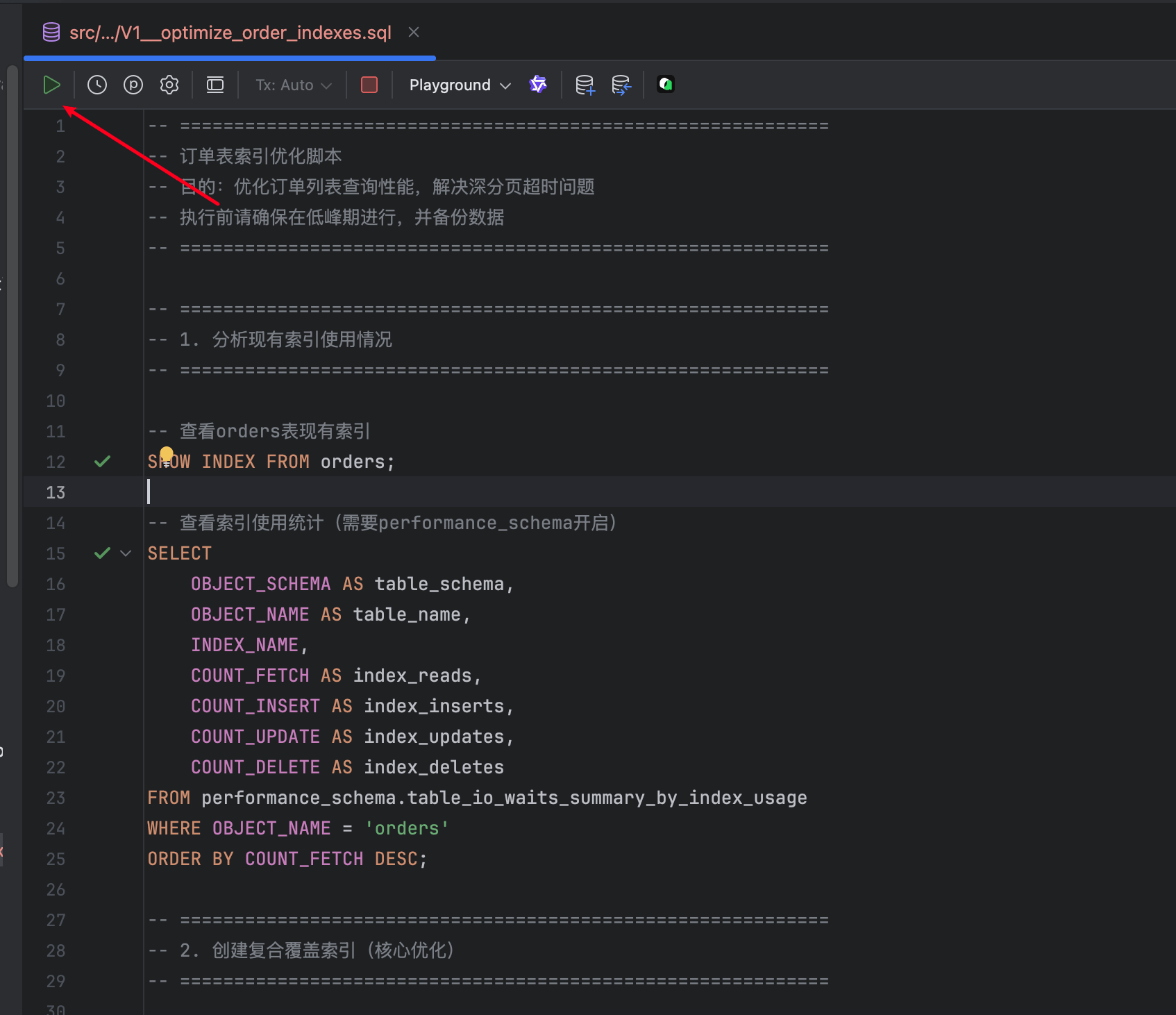1176x1015 pixels.
Task: Collapse the SELECT statement at line 15
Action: 126,553
